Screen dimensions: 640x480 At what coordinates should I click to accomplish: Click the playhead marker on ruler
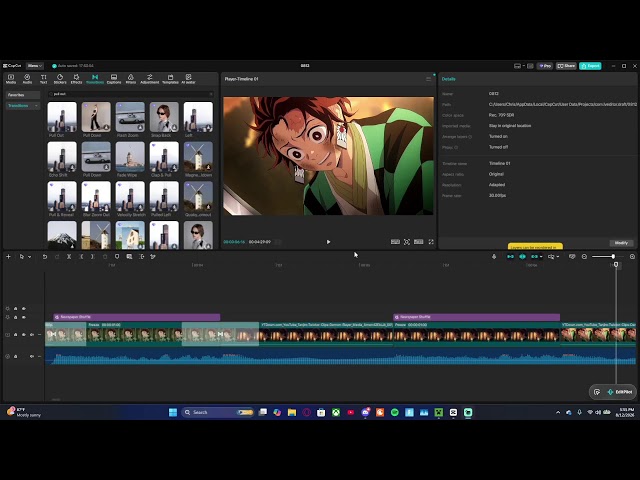coord(616,265)
